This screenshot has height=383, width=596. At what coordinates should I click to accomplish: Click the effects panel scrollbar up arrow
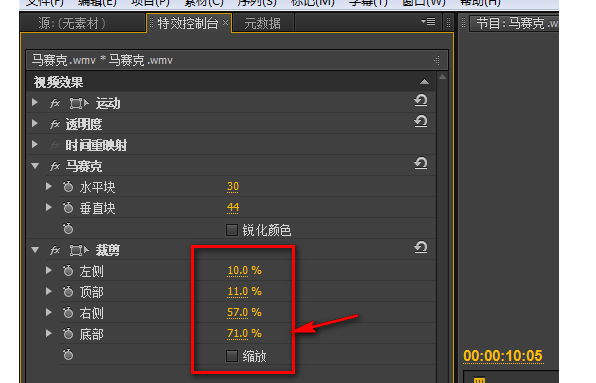click(x=442, y=77)
